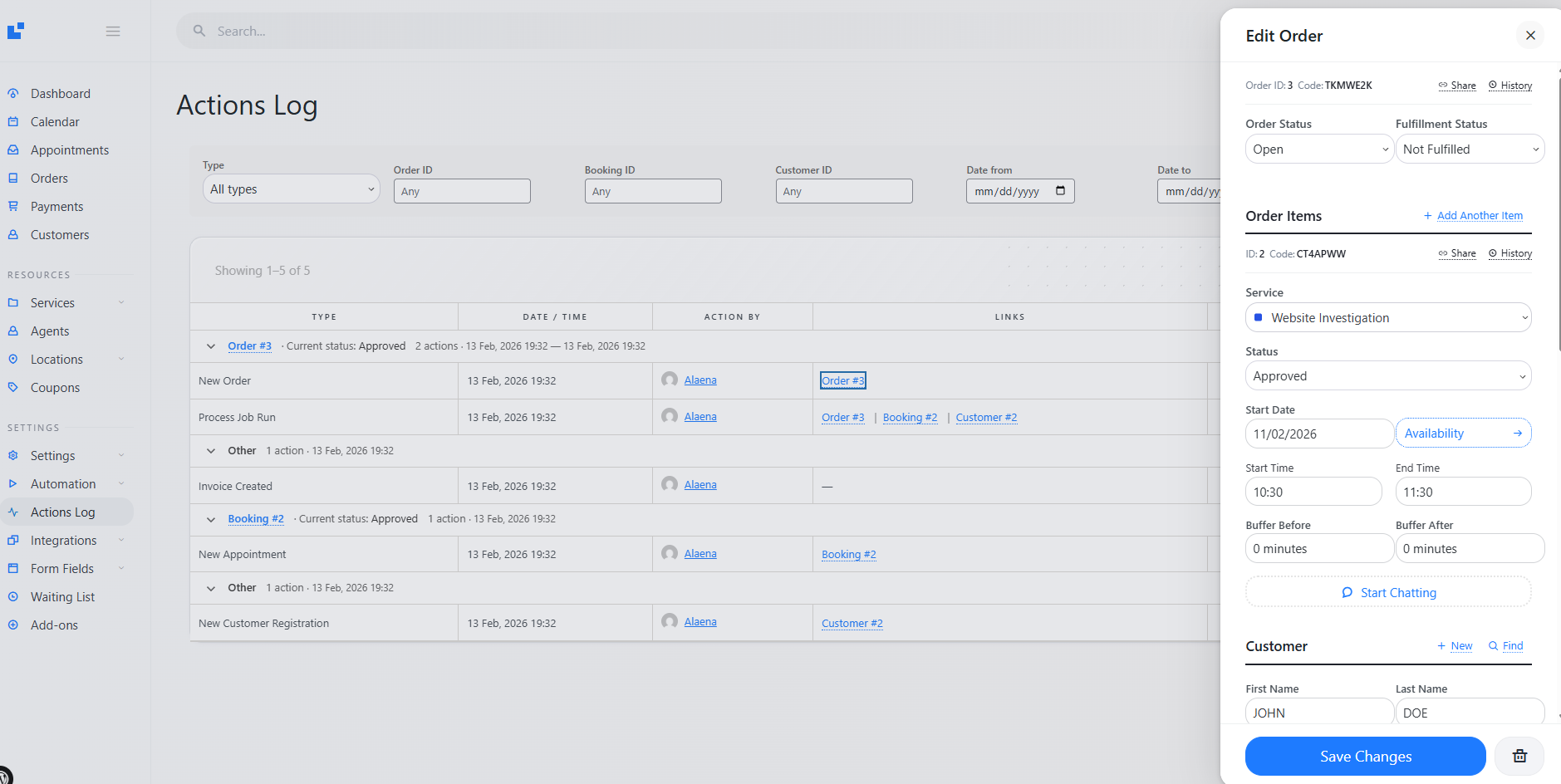
Task: Click the calendar picker icon in Date from
Action: coord(1060,191)
